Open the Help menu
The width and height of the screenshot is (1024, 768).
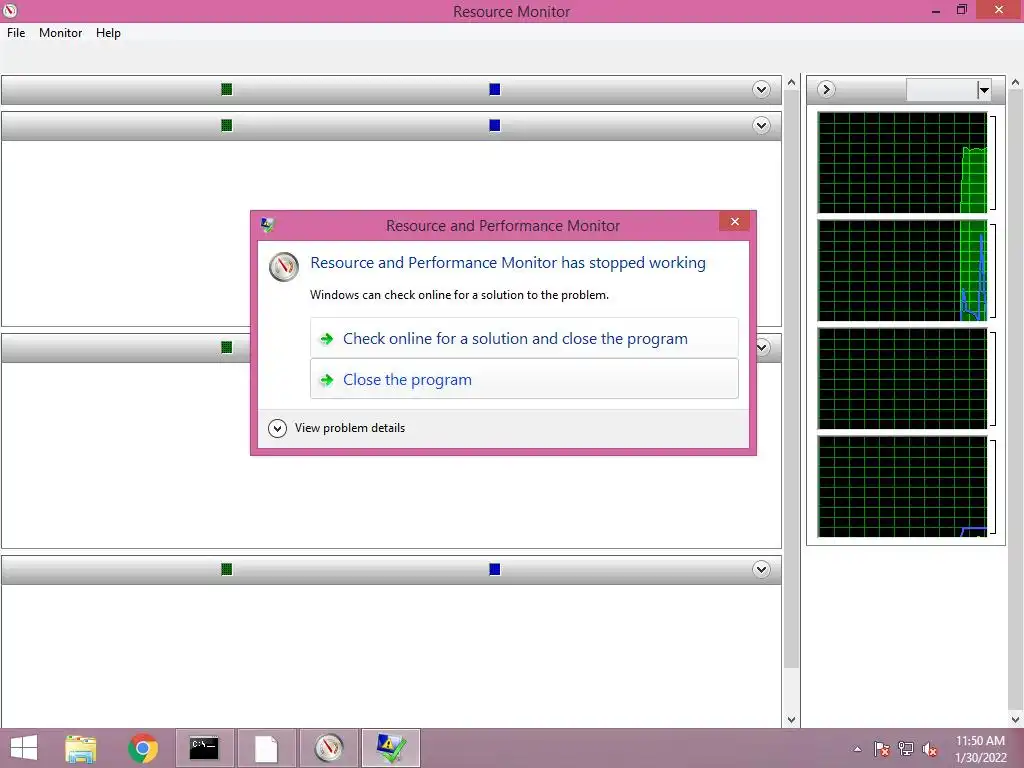click(108, 33)
